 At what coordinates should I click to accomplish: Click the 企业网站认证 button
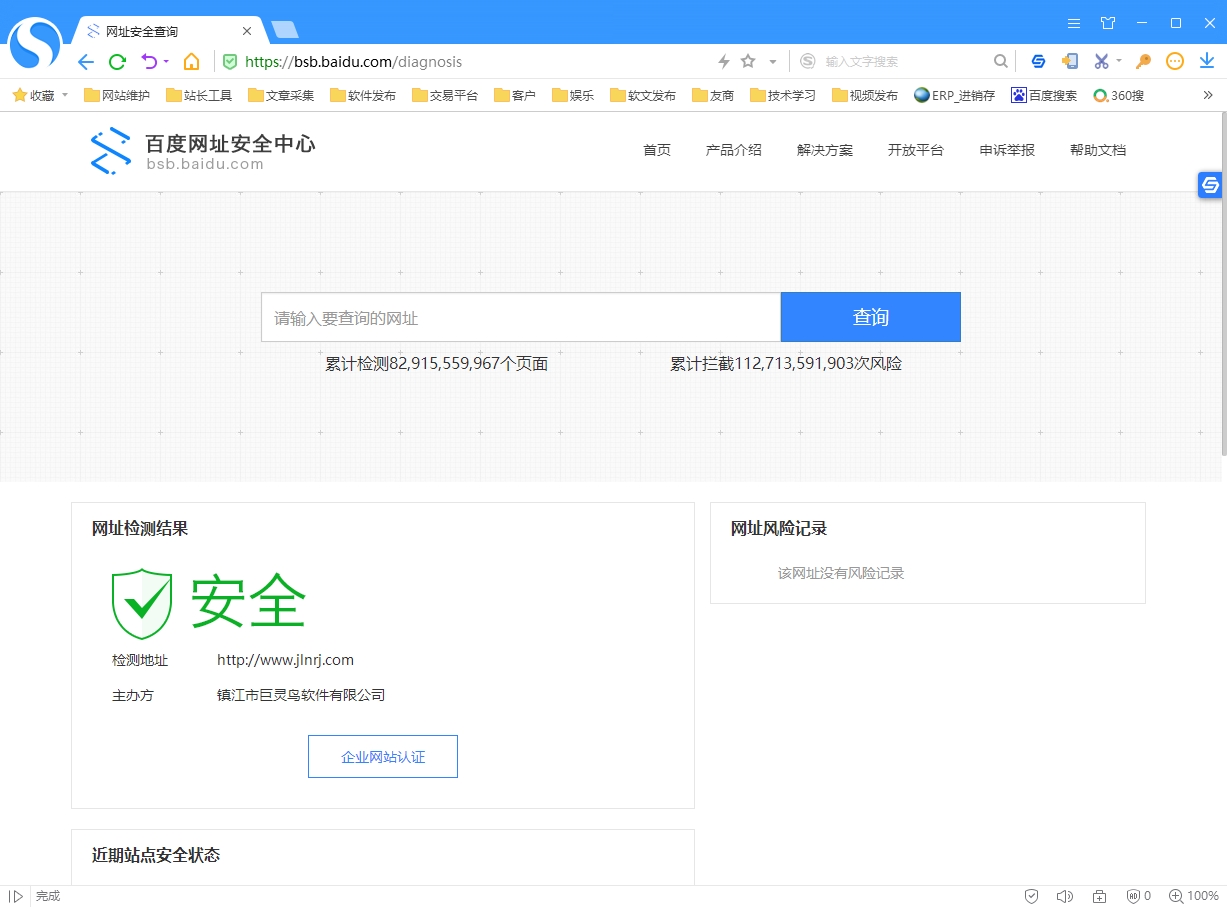(x=382, y=756)
